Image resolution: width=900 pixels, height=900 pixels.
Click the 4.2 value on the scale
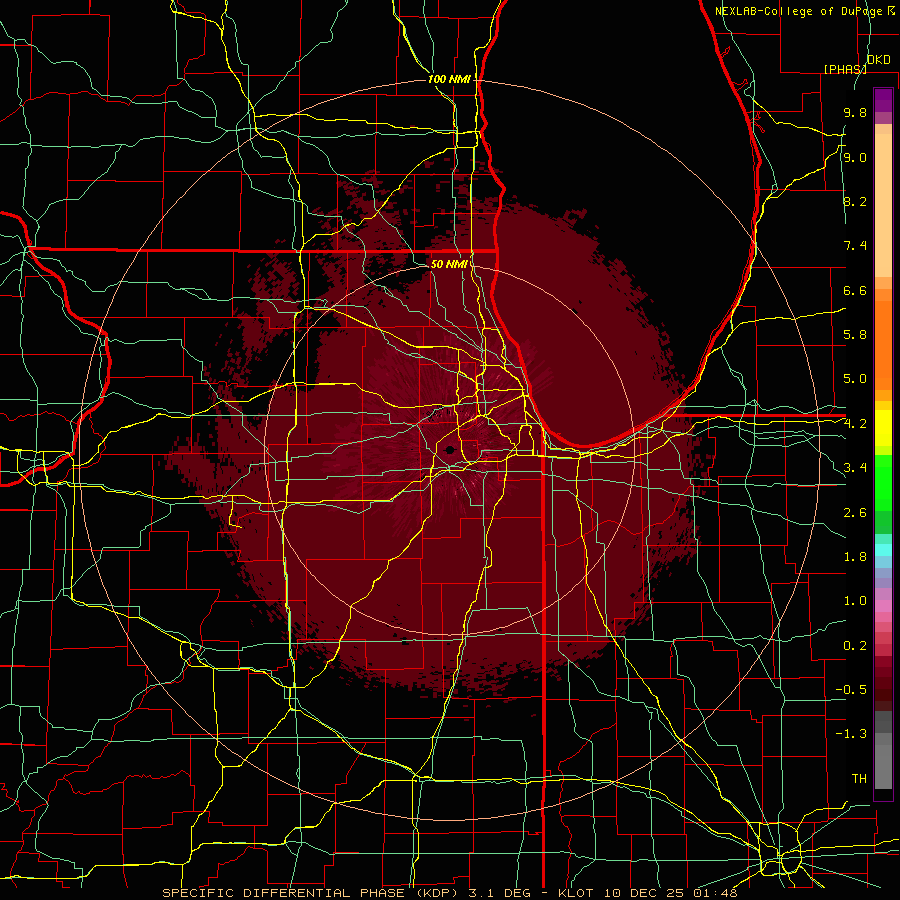click(x=855, y=424)
